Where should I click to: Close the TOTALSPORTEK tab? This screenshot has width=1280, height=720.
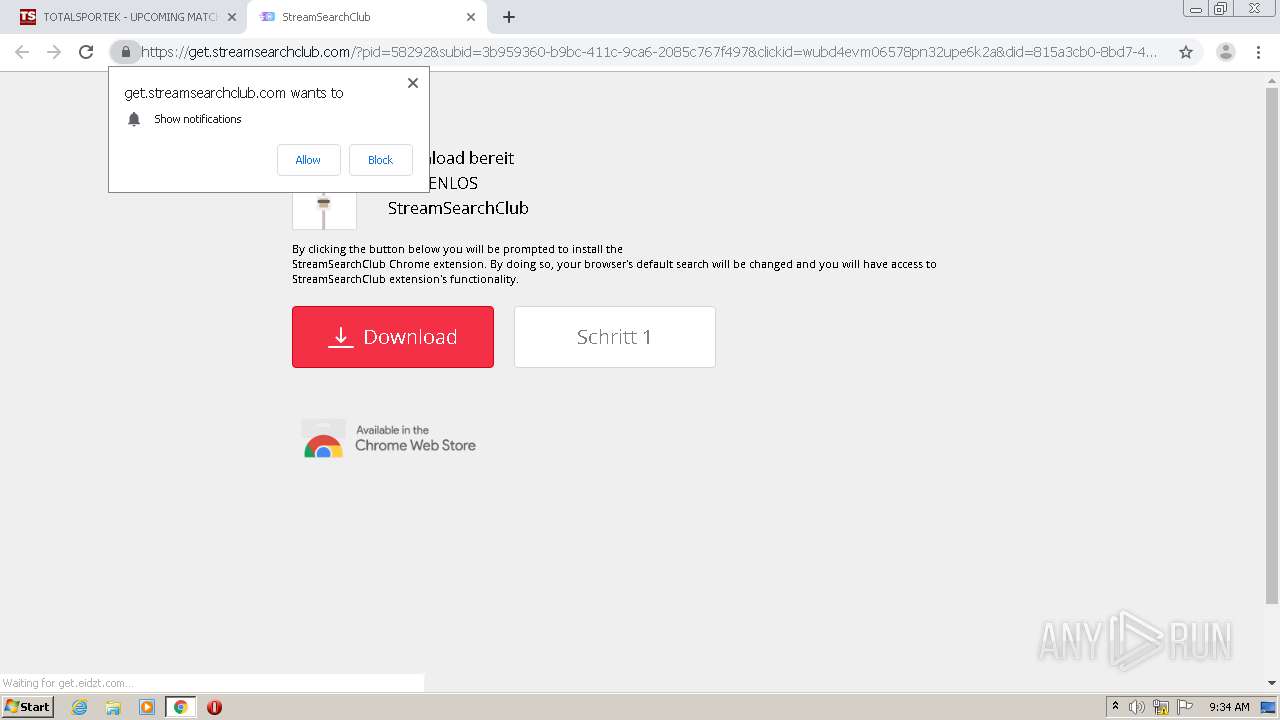(232, 17)
